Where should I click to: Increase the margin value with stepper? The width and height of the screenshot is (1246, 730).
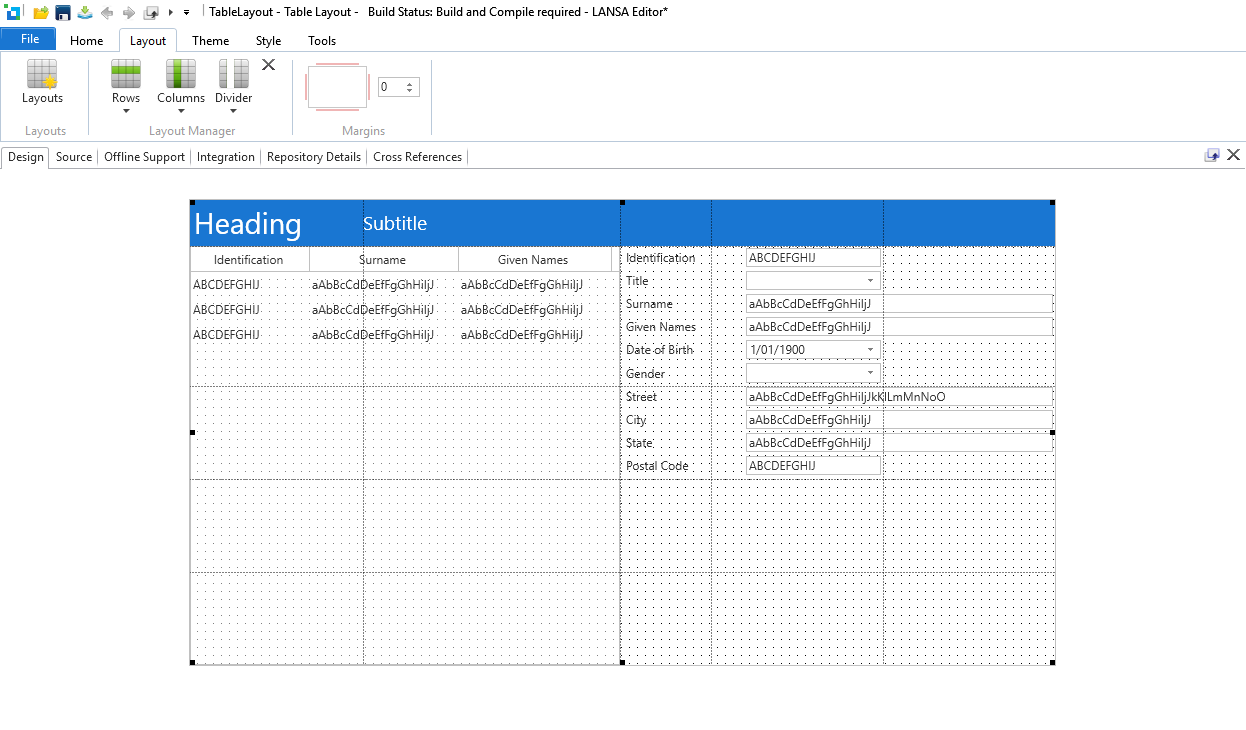click(x=409, y=84)
